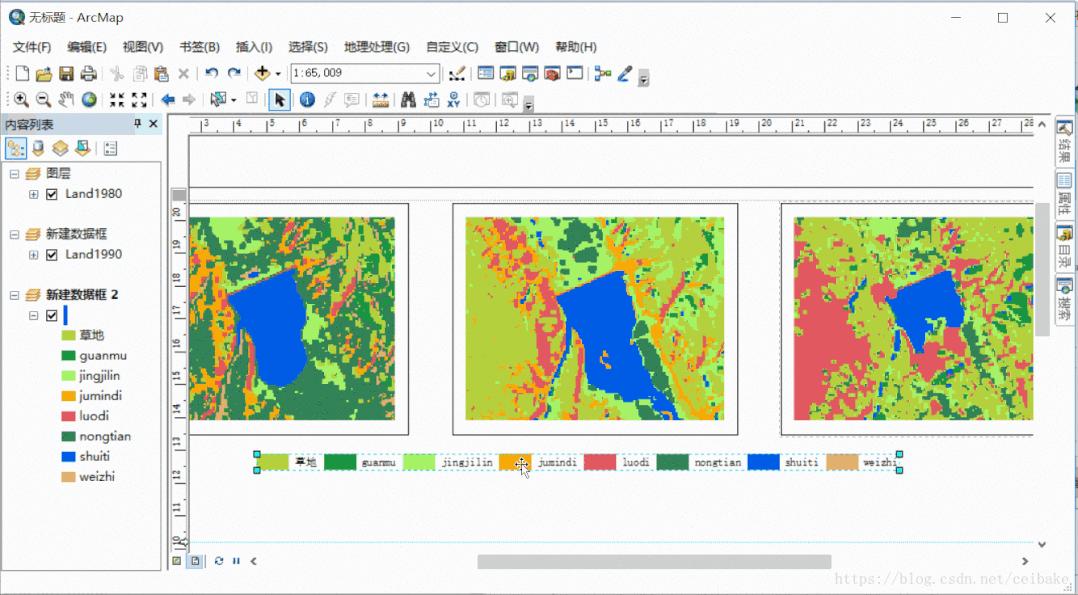Image resolution: width=1078 pixels, height=595 pixels.
Task: Zoom to Full Extent globe icon
Action: pyautogui.click(x=89, y=99)
